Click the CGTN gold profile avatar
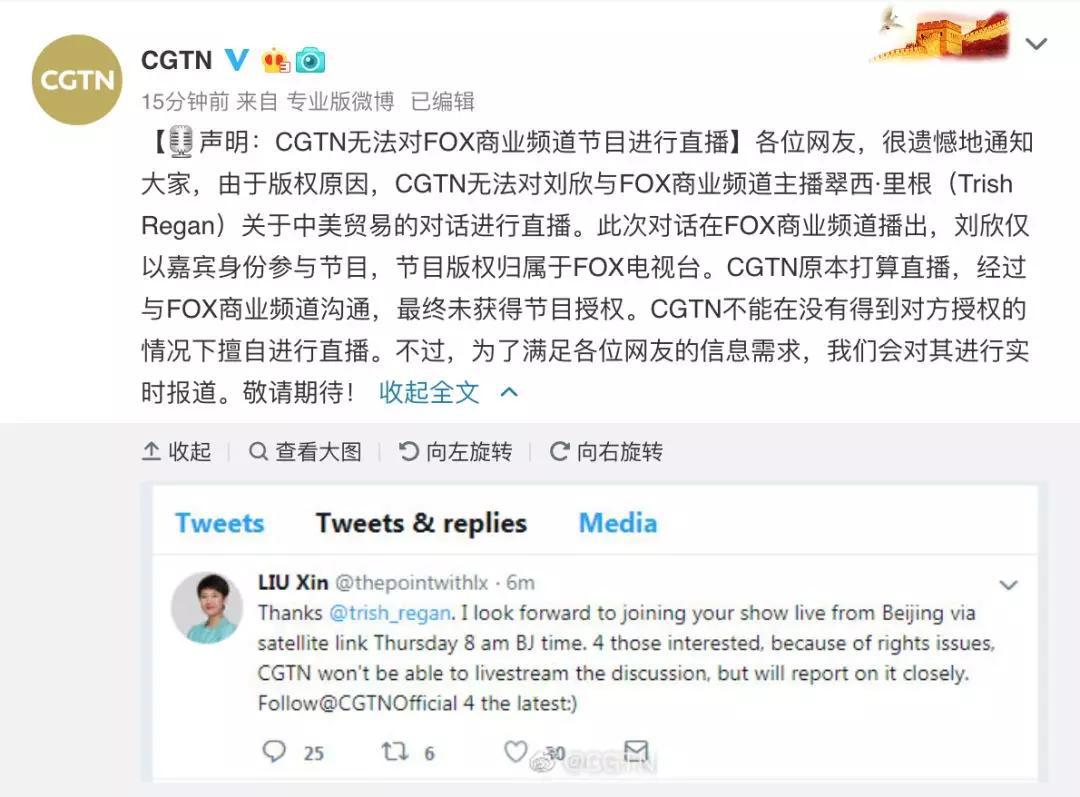The height and width of the screenshot is (797, 1080). (77, 80)
